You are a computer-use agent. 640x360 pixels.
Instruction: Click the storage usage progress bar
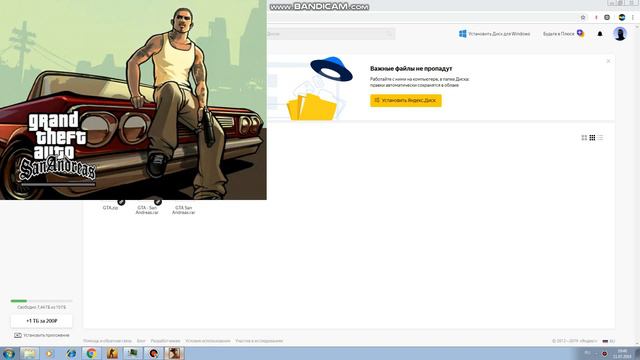point(41,301)
